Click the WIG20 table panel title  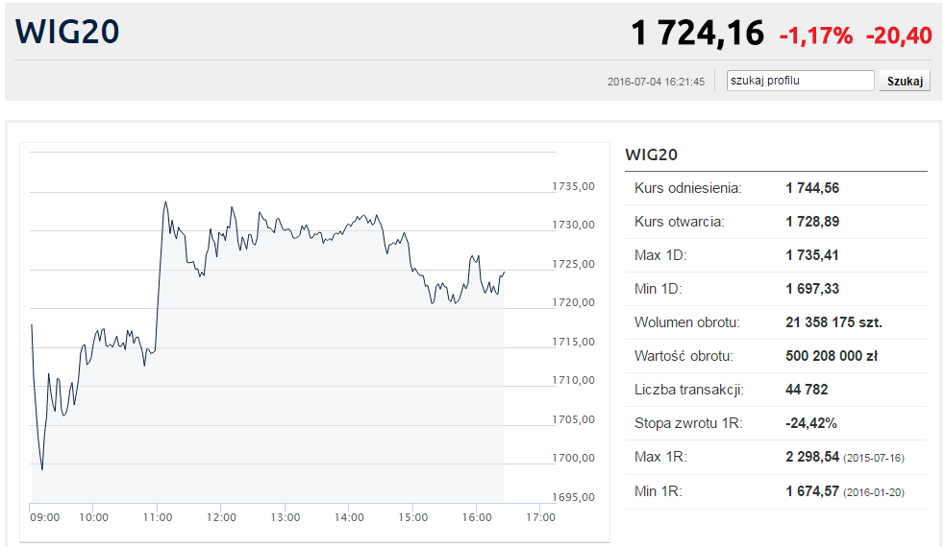(651, 155)
